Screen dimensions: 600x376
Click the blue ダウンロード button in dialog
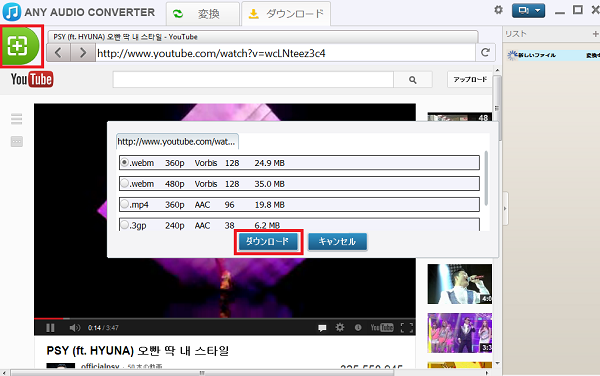click(x=268, y=241)
